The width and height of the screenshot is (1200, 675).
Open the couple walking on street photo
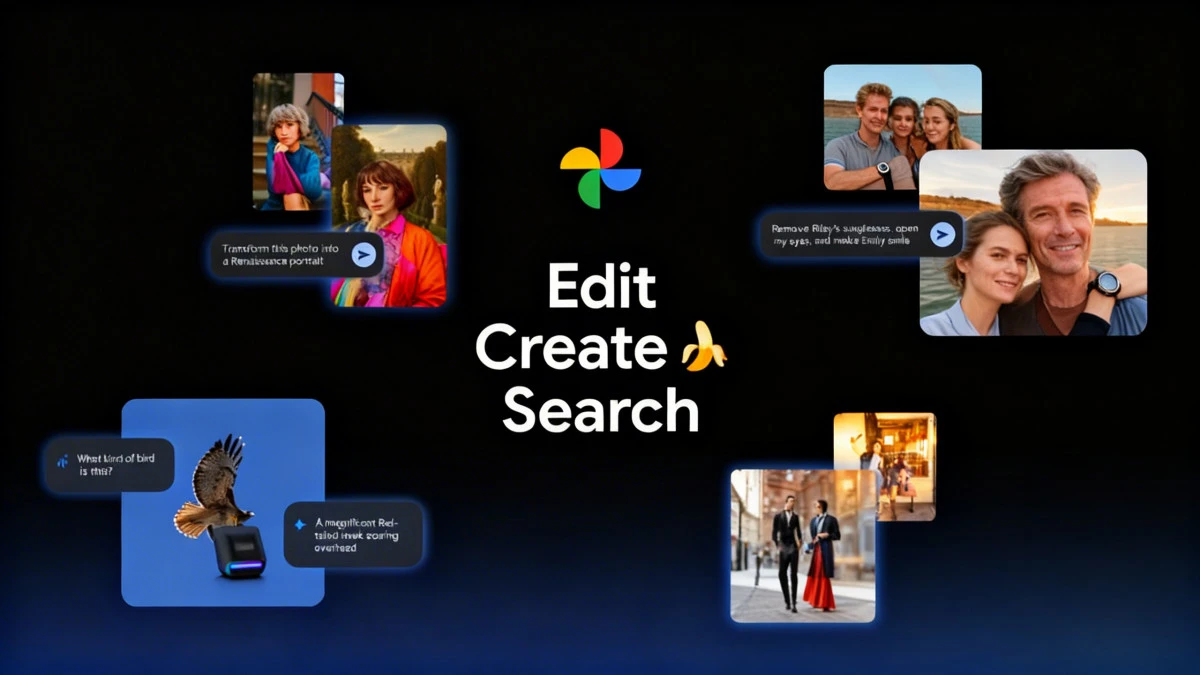point(802,545)
